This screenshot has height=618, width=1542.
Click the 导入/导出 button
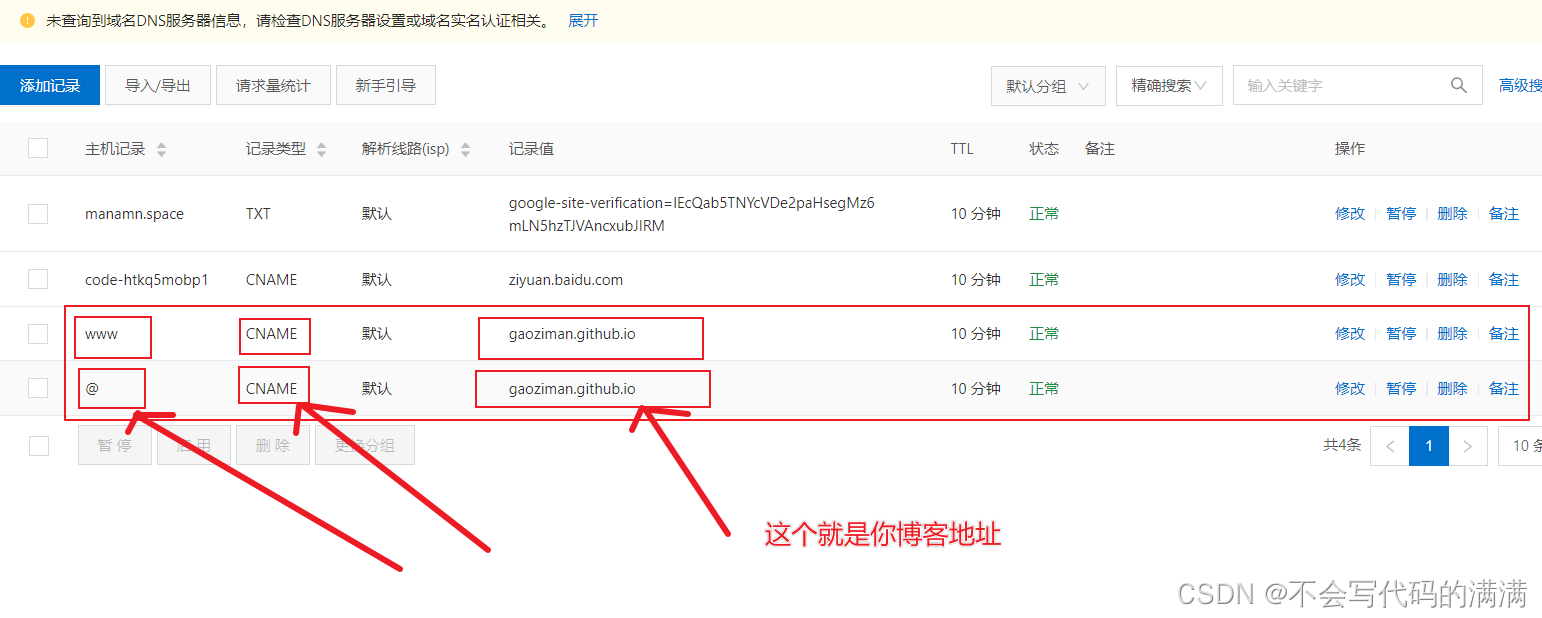(x=158, y=86)
